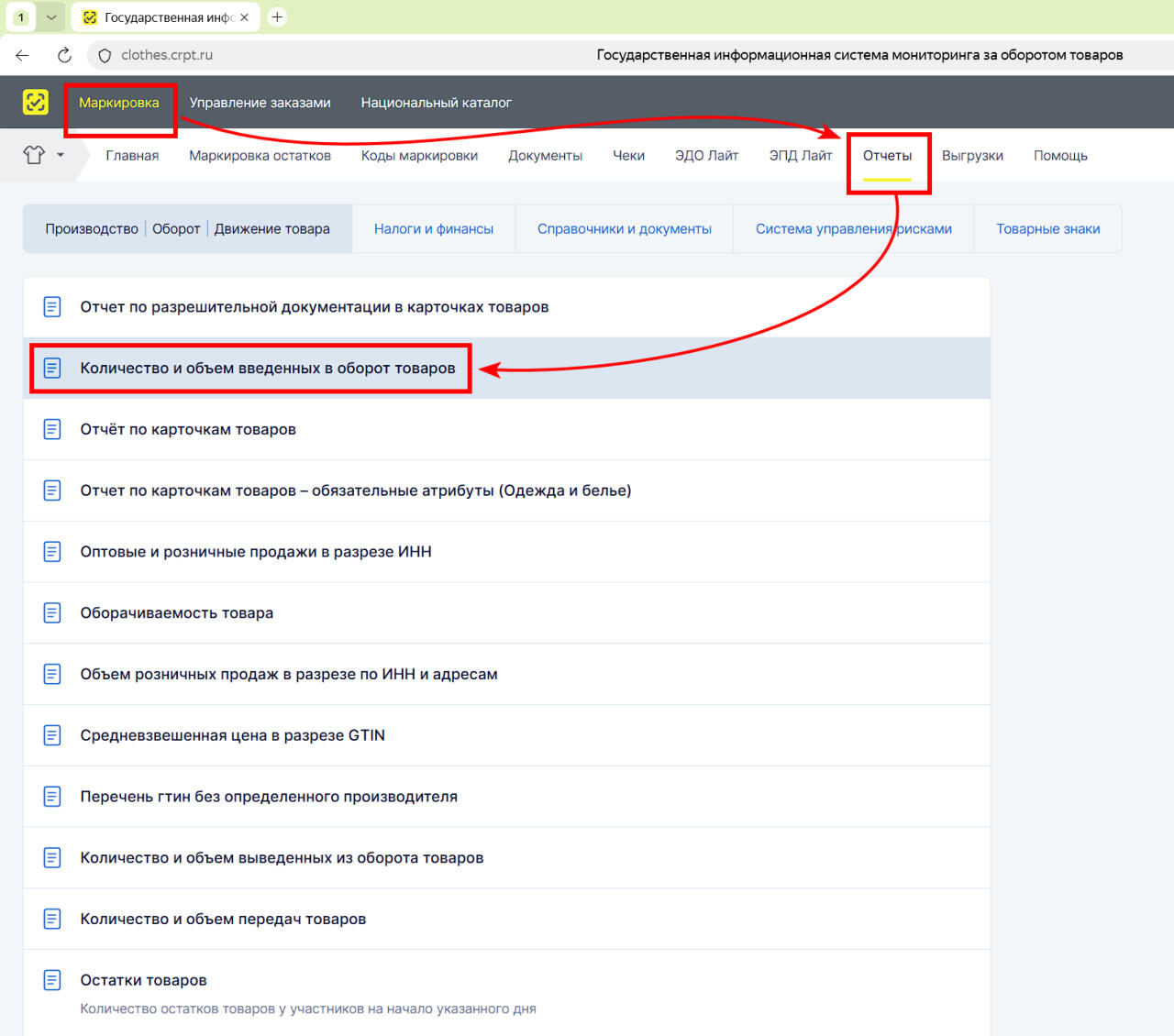Go back using the browser back arrow

pos(23,55)
